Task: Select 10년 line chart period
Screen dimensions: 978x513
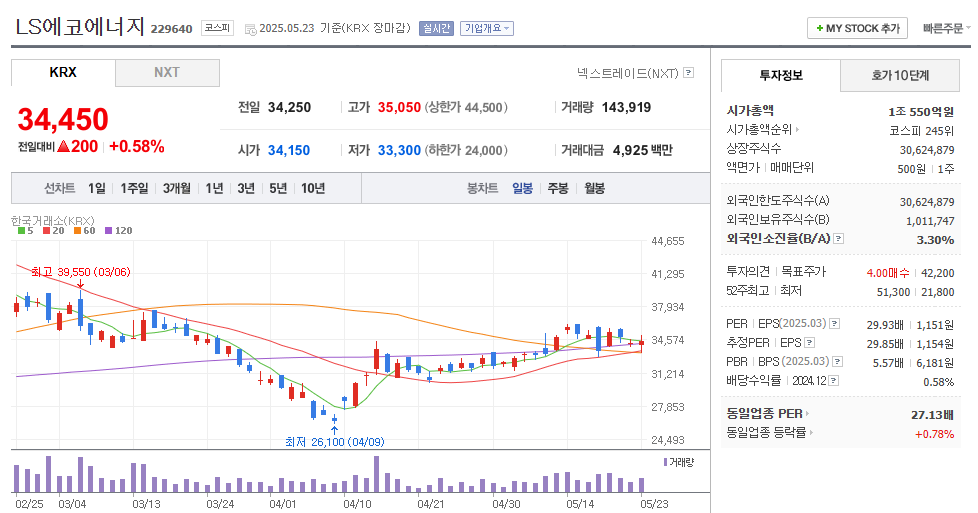Action: [x=312, y=188]
